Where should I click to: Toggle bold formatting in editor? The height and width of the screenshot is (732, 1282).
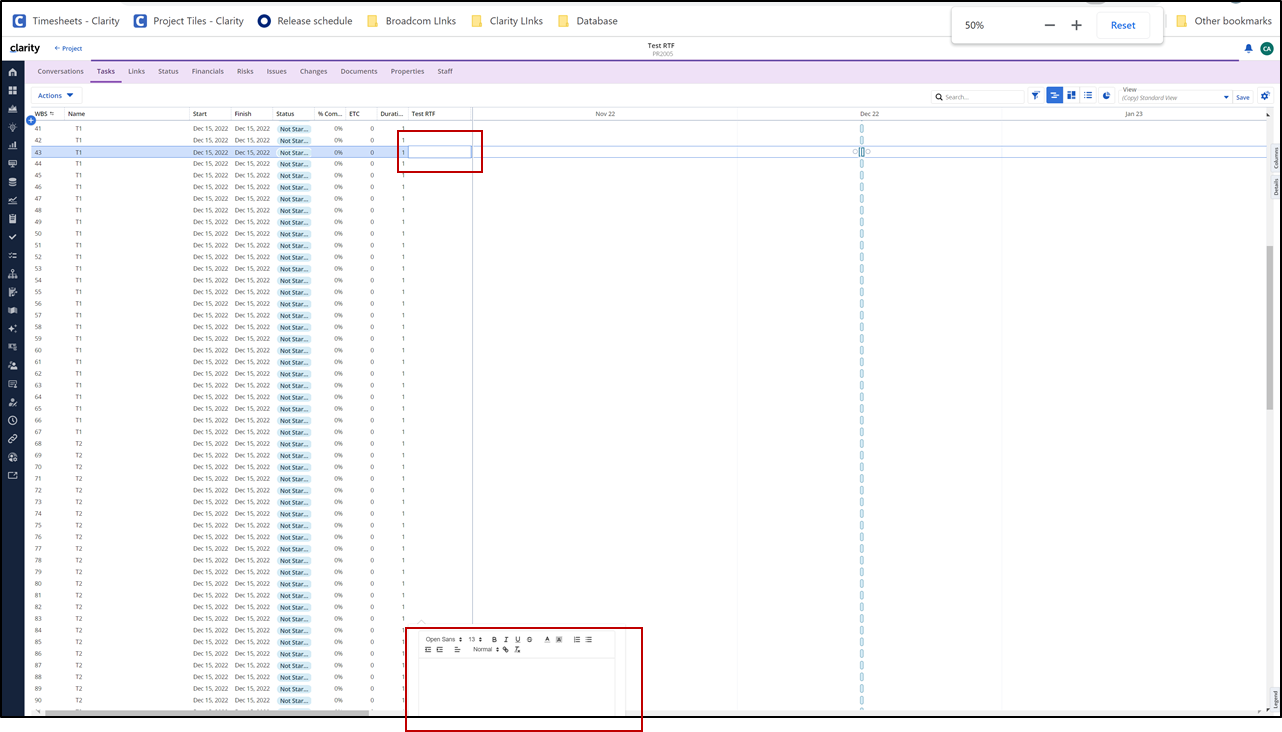(494, 639)
